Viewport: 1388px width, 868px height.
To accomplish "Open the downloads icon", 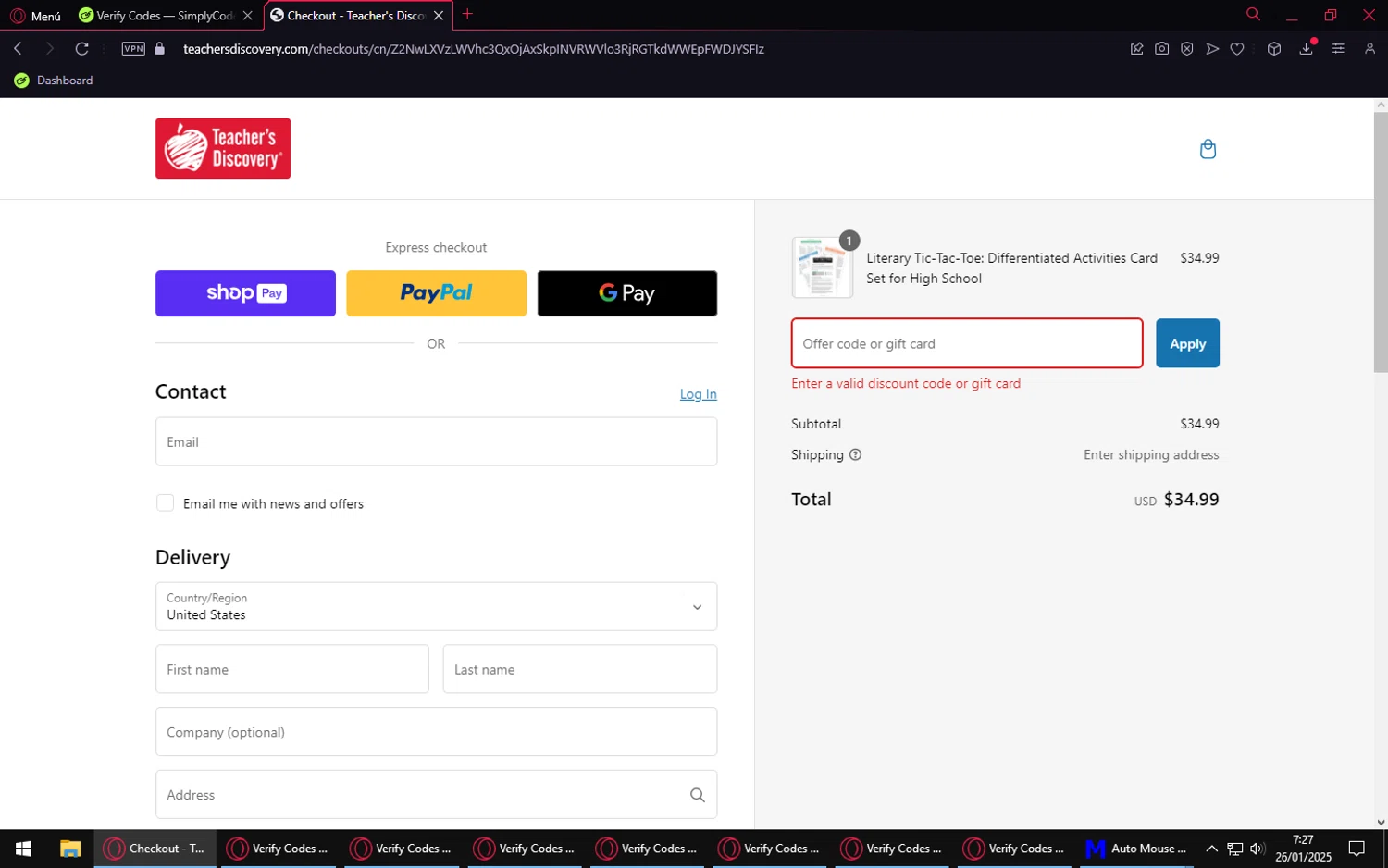I will (1307, 49).
